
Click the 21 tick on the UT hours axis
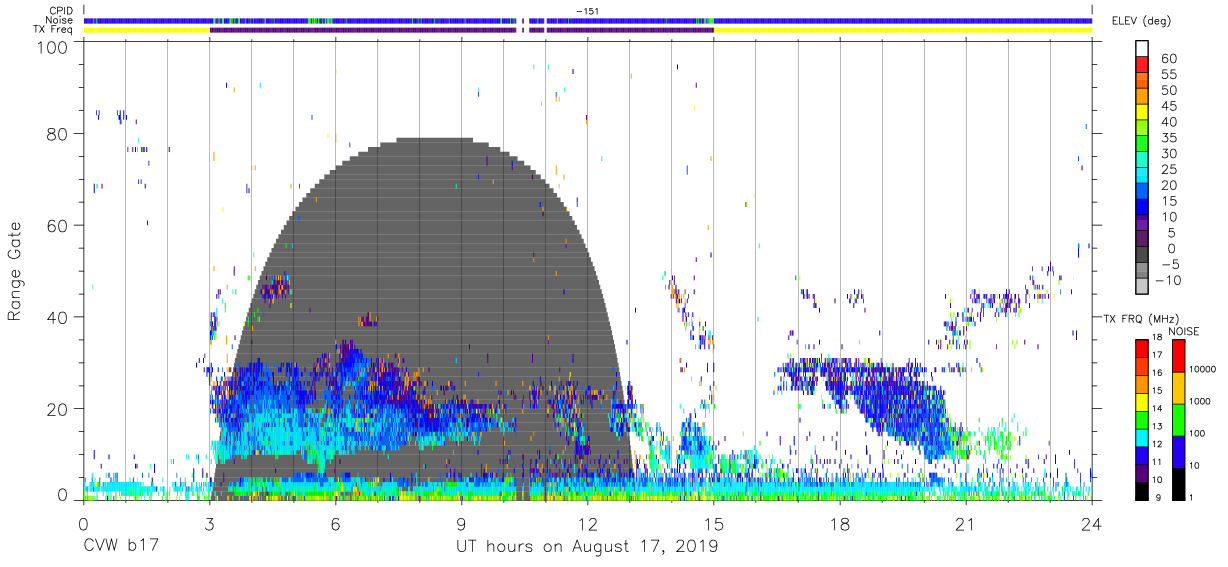coord(965,524)
